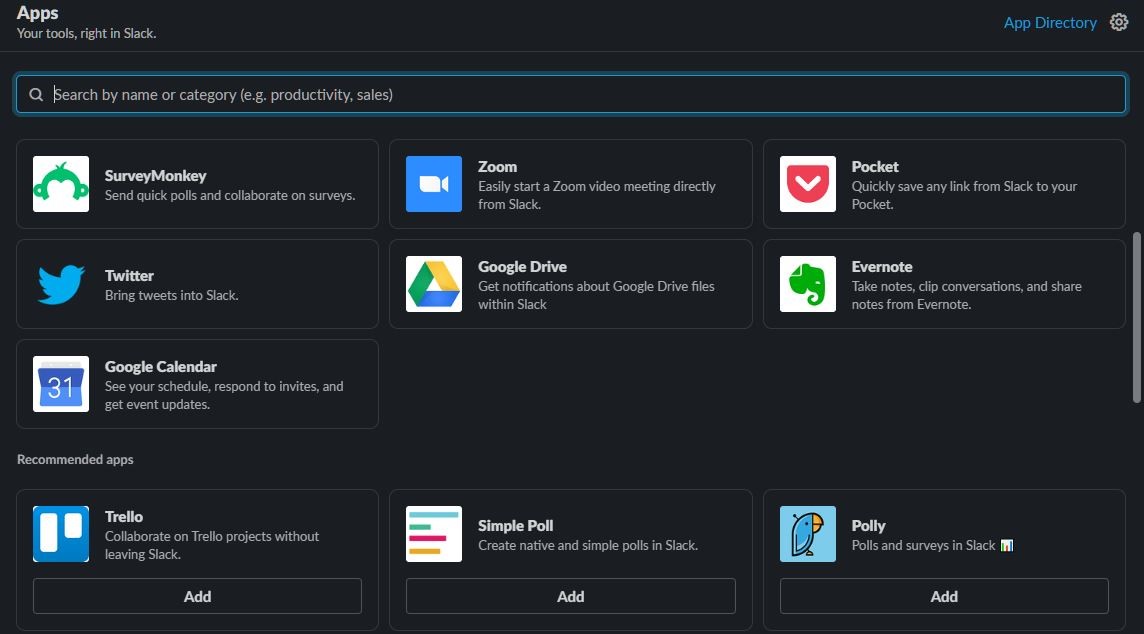Select the Simple Poll title
Viewport: 1144px width, 634px height.
click(516, 525)
